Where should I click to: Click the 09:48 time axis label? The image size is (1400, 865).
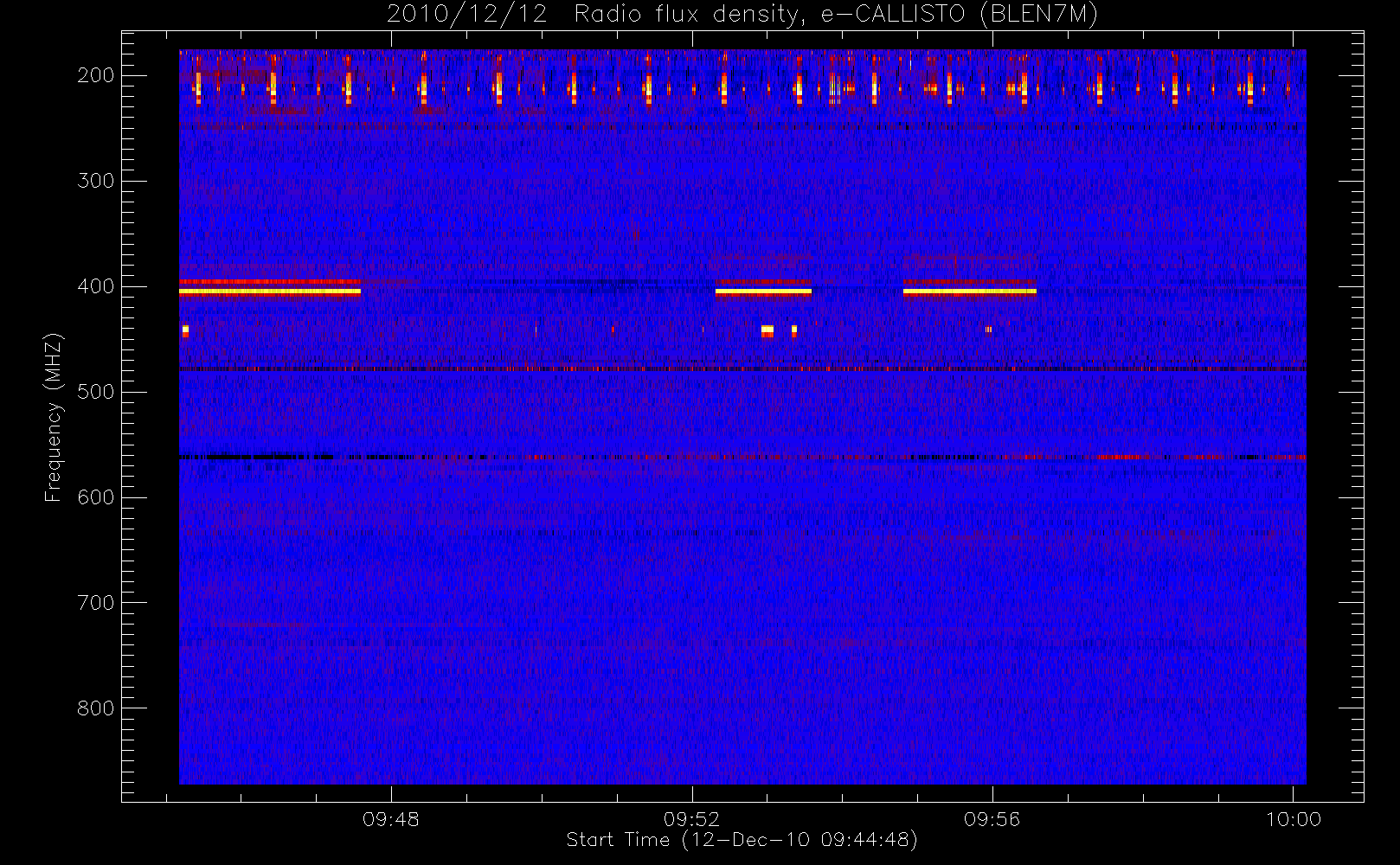tap(391, 819)
